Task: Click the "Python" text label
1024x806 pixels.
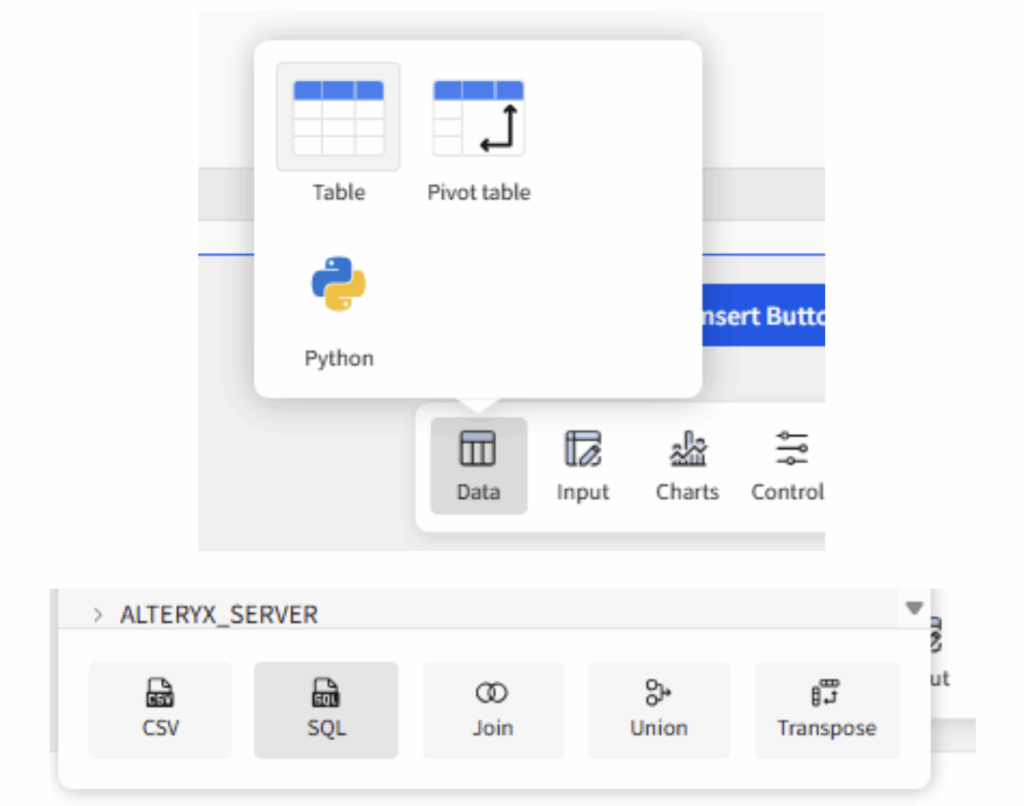Action: point(338,359)
